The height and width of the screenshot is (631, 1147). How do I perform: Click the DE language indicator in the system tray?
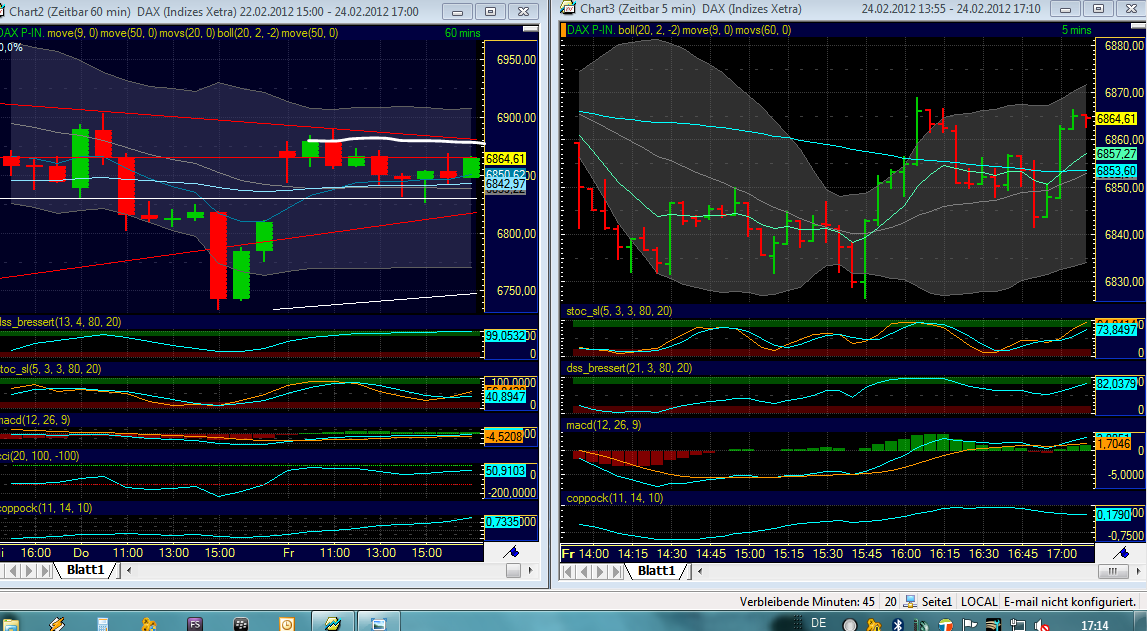817,623
